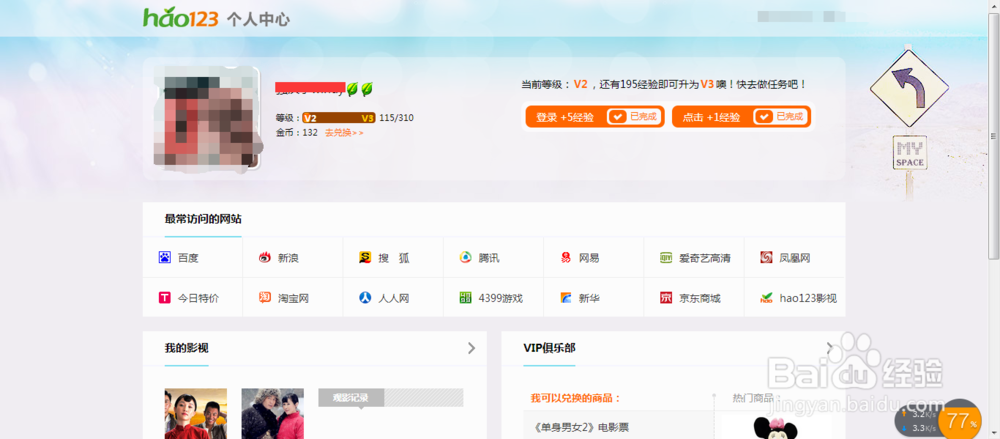Click the 77% memory accelerator ball
The image size is (1000, 439).
(x=960, y=420)
